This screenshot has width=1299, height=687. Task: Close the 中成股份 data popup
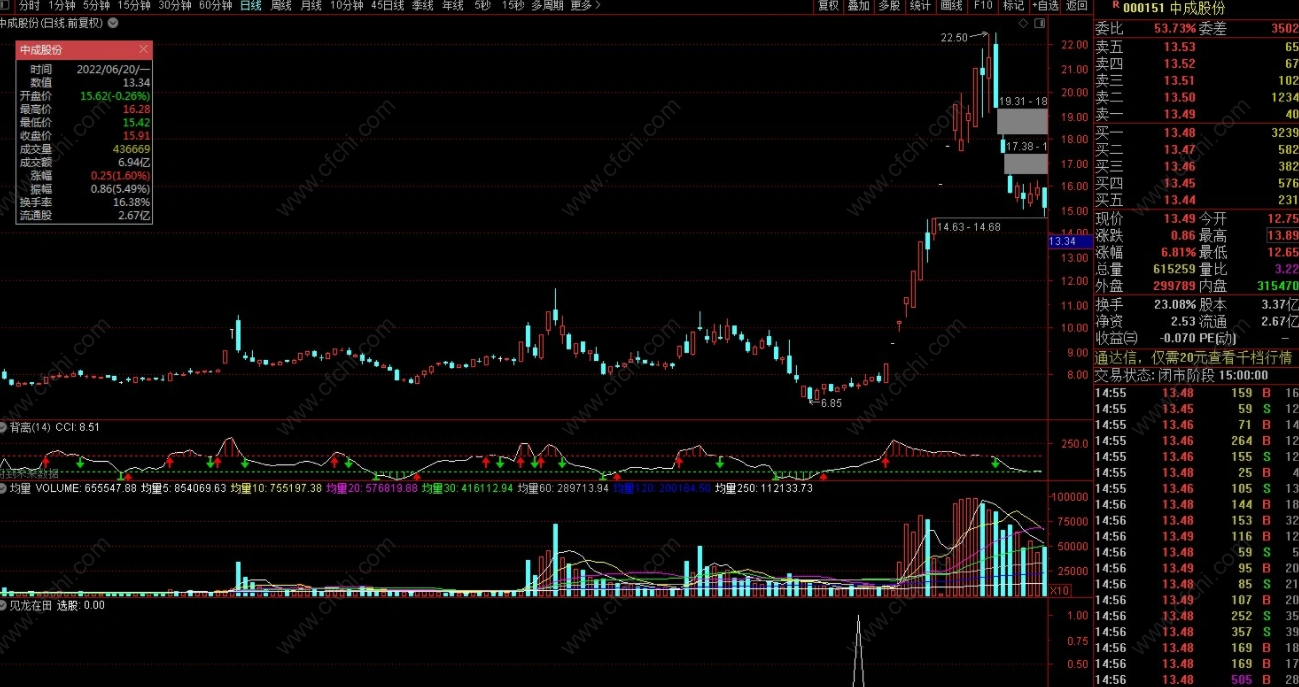[144, 48]
